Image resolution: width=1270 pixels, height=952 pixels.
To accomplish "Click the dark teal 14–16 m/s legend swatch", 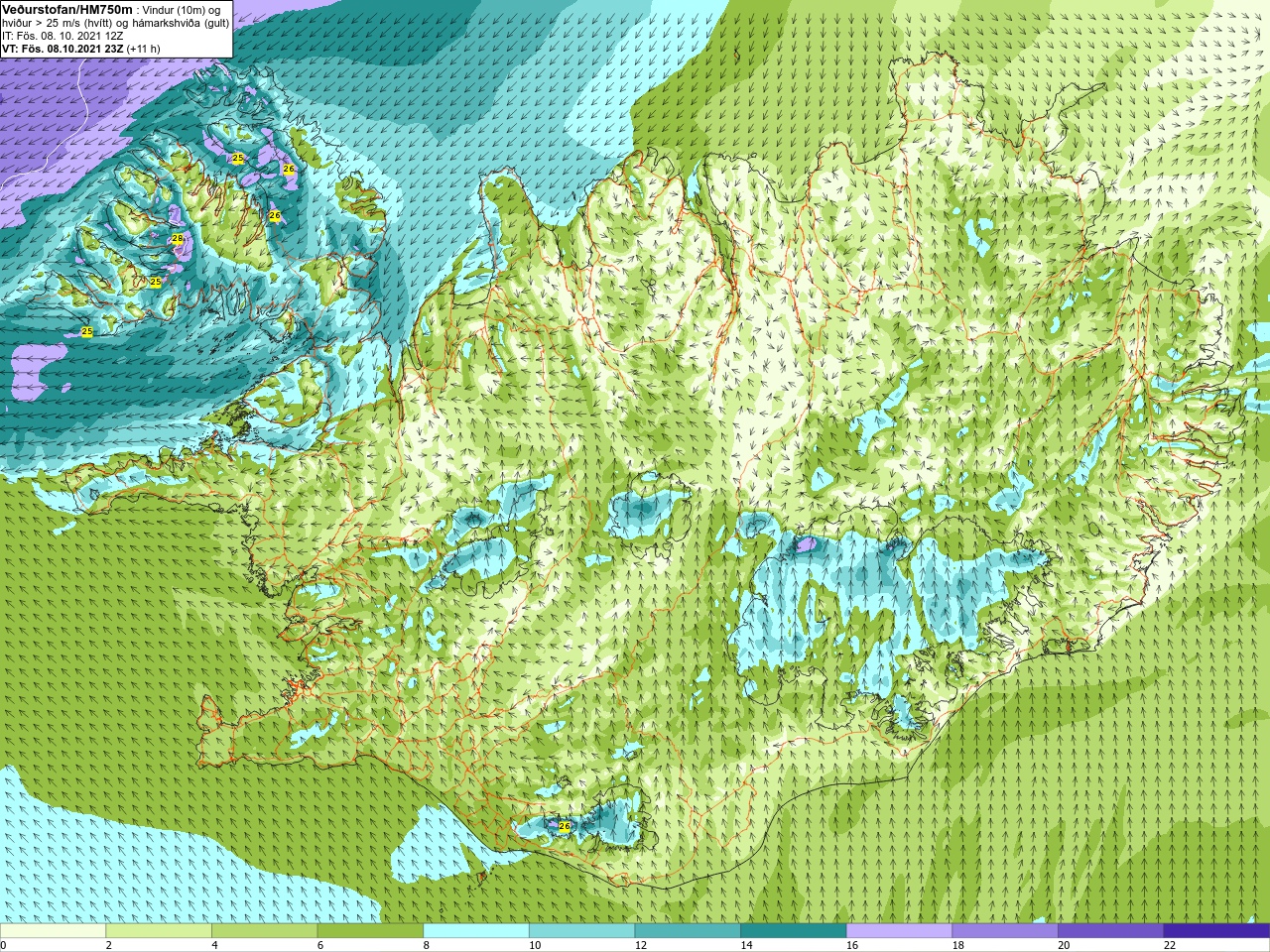I will coord(794,931).
